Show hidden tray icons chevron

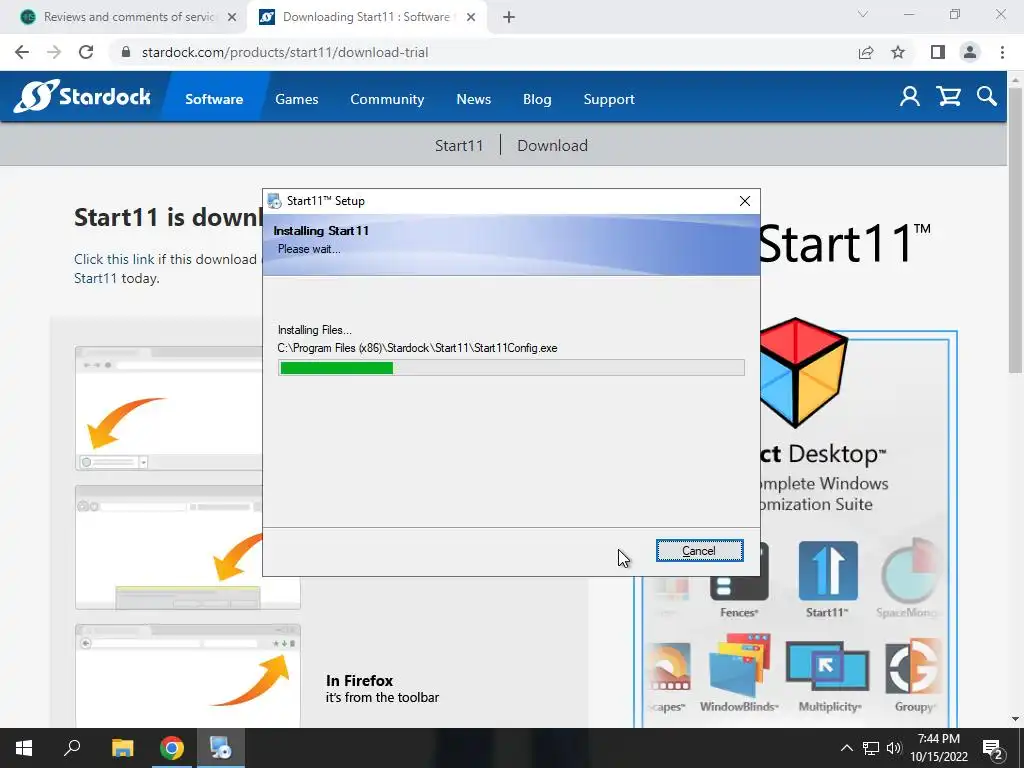tap(846, 748)
